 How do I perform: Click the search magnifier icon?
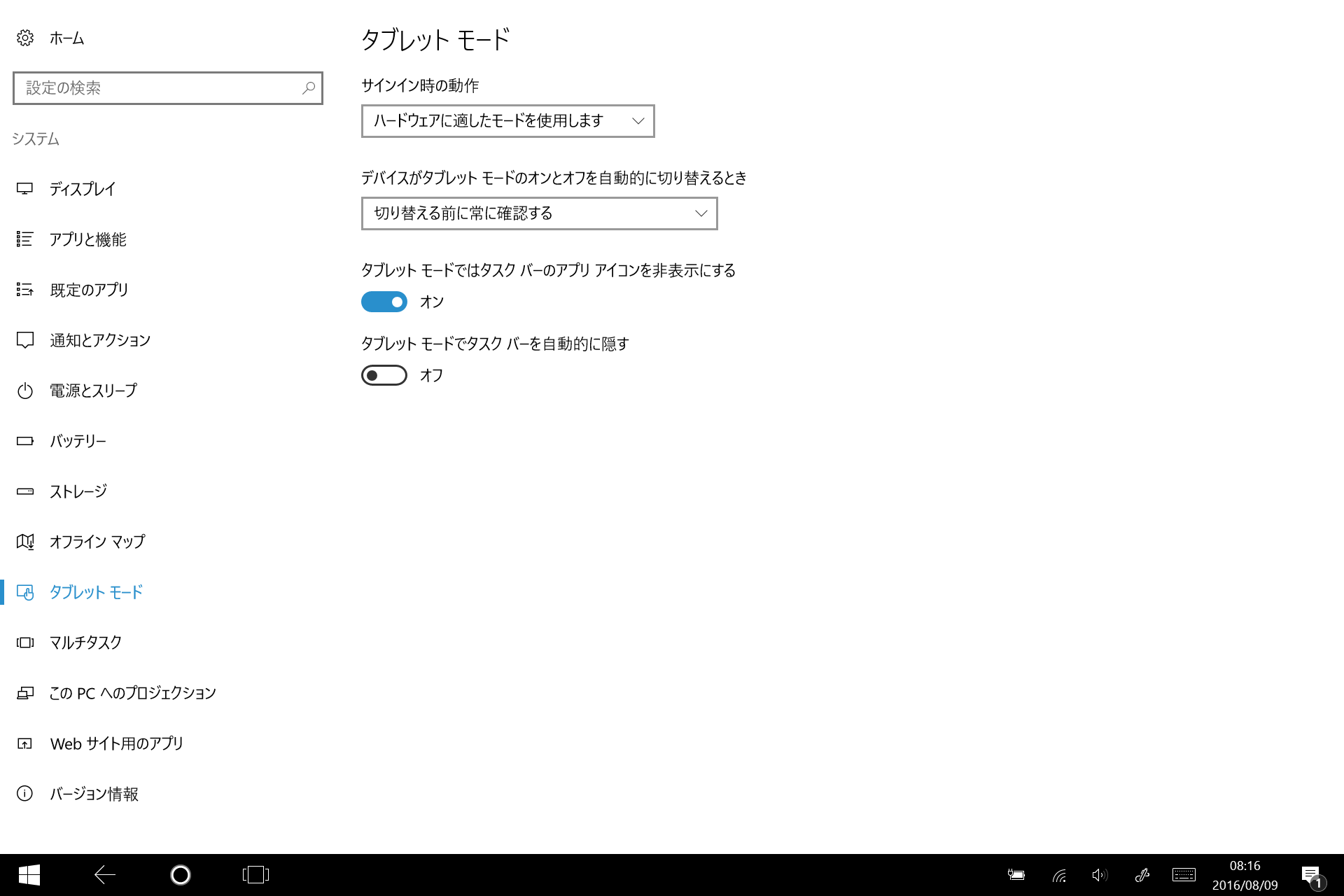(309, 88)
